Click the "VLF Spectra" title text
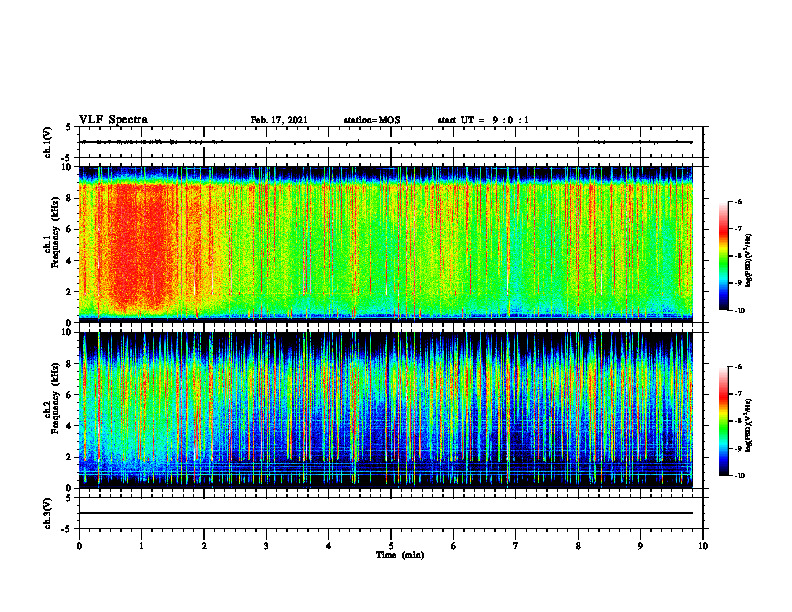Image resolution: width=792 pixels, height=612 pixels. pyautogui.click(x=113, y=120)
